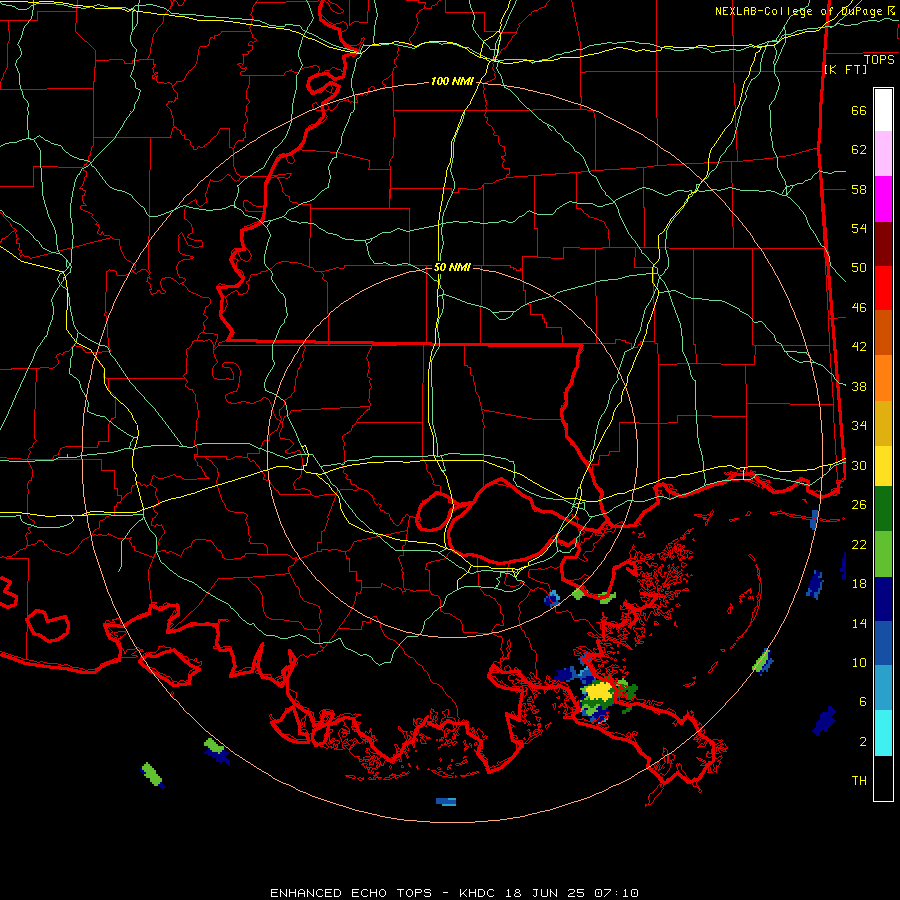This screenshot has height=900, width=900.
Task: Click the '50' legend value
Action: click(x=859, y=268)
